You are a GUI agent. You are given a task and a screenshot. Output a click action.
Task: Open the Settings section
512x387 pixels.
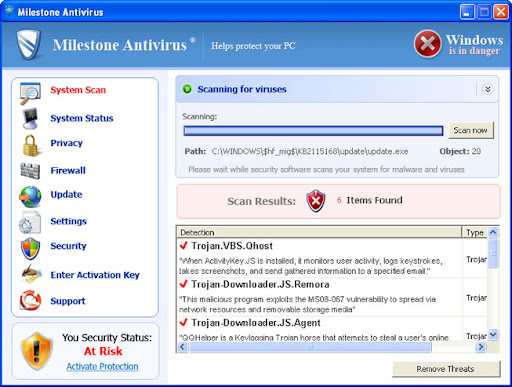(x=68, y=221)
